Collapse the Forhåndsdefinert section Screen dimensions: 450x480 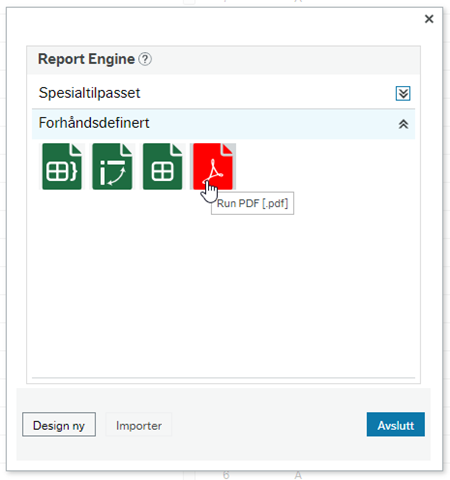point(403,124)
